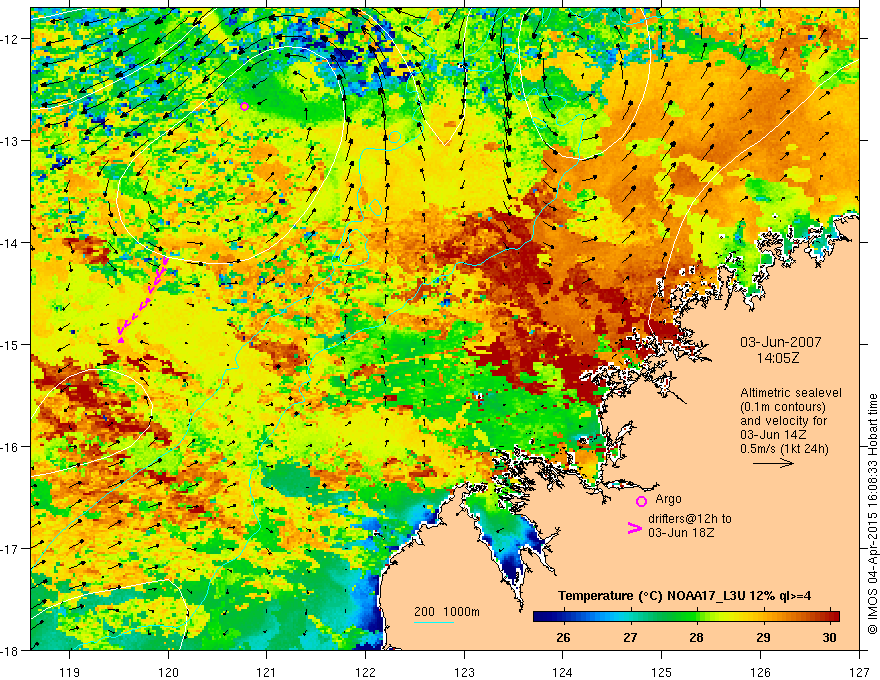This screenshot has height=680, width=880.
Task: Click the dark blue end of color bar
Action: [x=539, y=616]
